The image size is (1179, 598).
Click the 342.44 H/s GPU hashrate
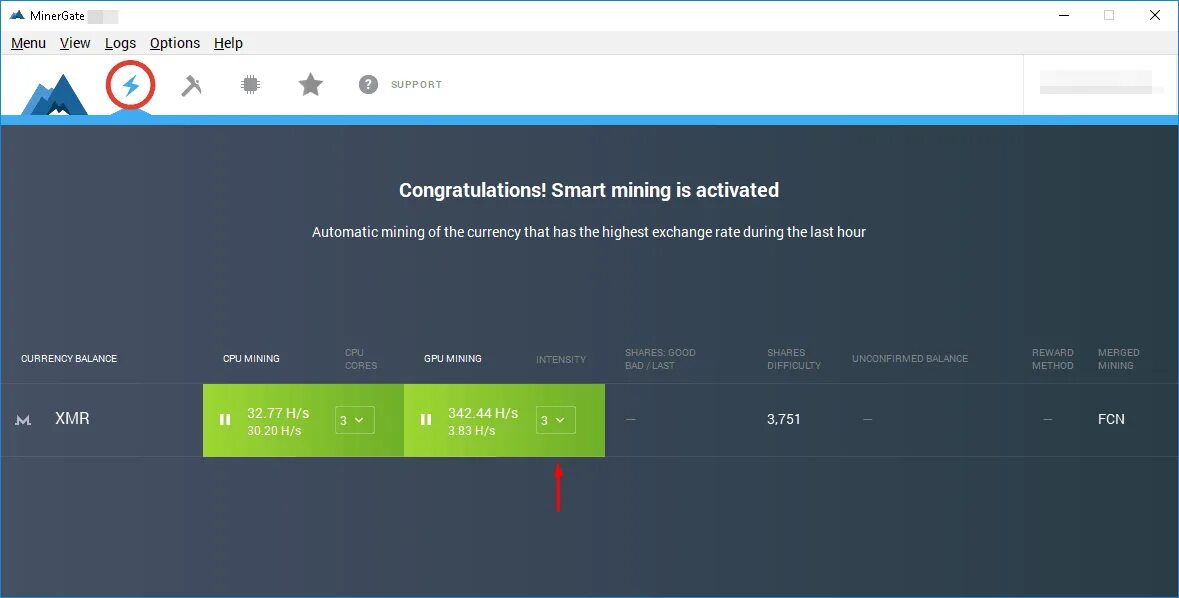coord(483,413)
